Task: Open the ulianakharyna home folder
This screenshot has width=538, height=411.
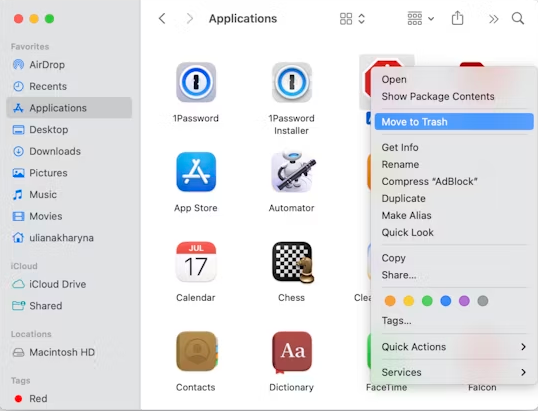Action: [69, 238]
